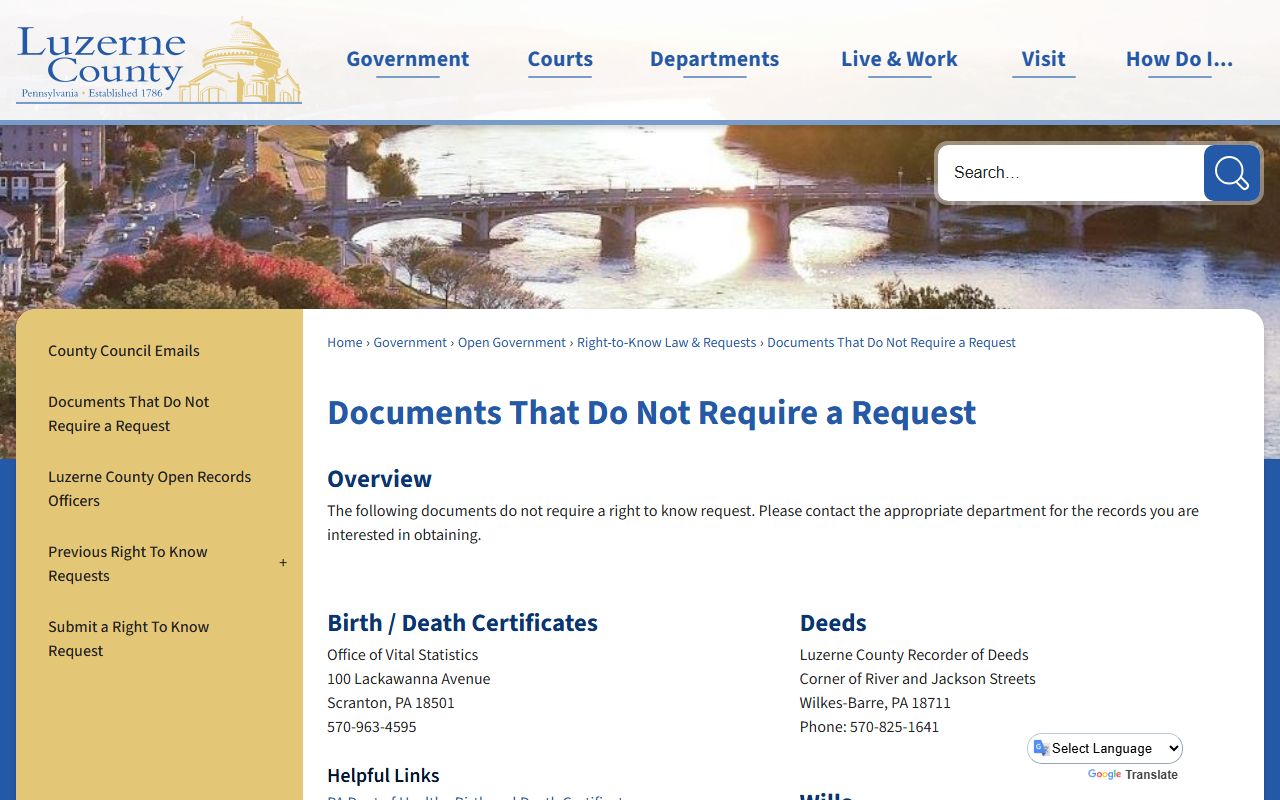This screenshot has height=800, width=1280.
Task: Click the main page title heading
Action: 651,413
